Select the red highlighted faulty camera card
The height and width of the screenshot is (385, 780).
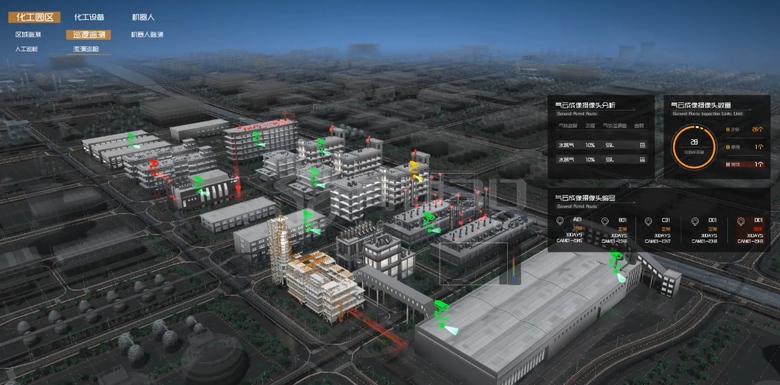point(750,231)
